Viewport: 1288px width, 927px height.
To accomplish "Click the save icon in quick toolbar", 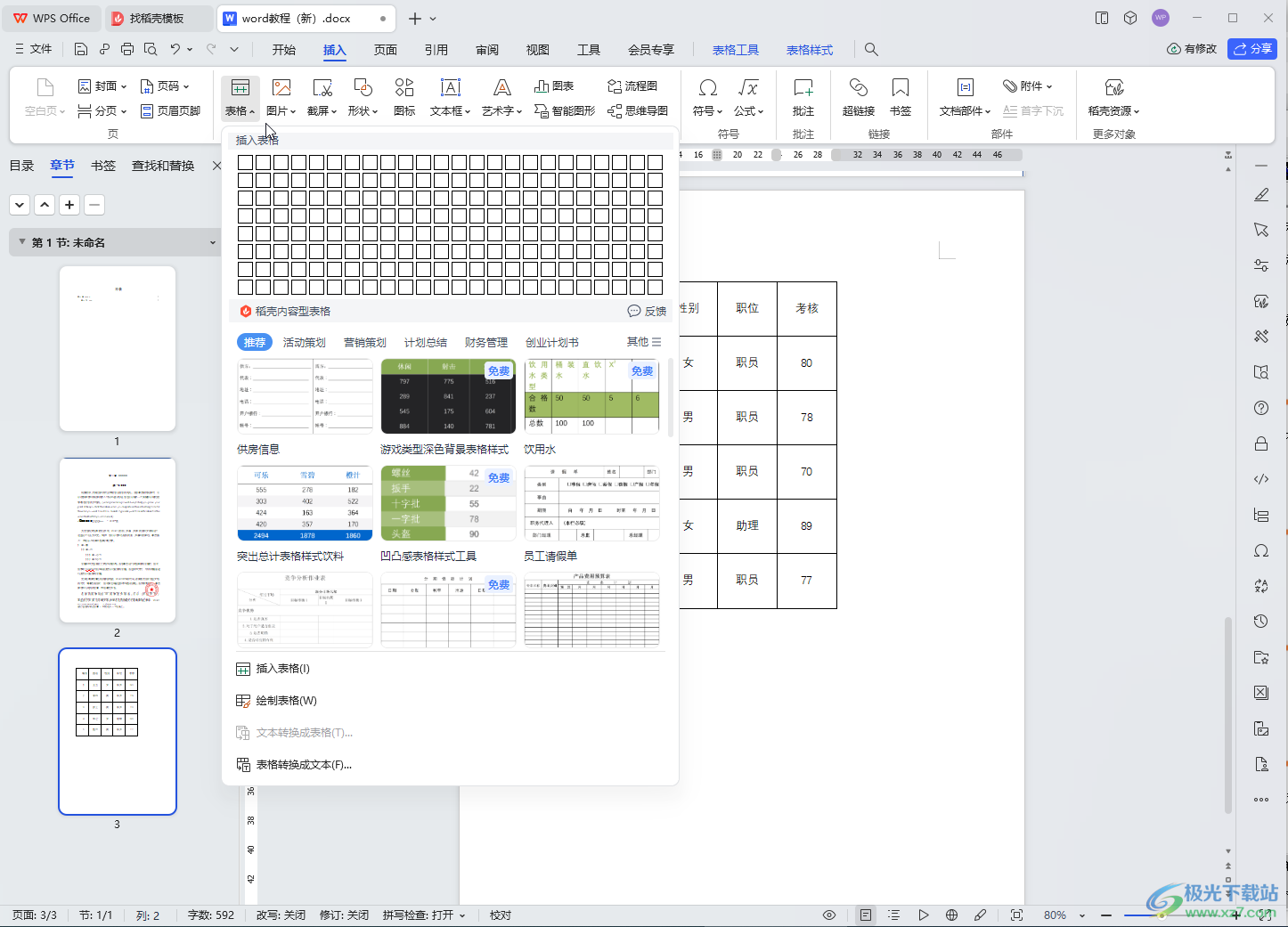I will (x=81, y=49).
